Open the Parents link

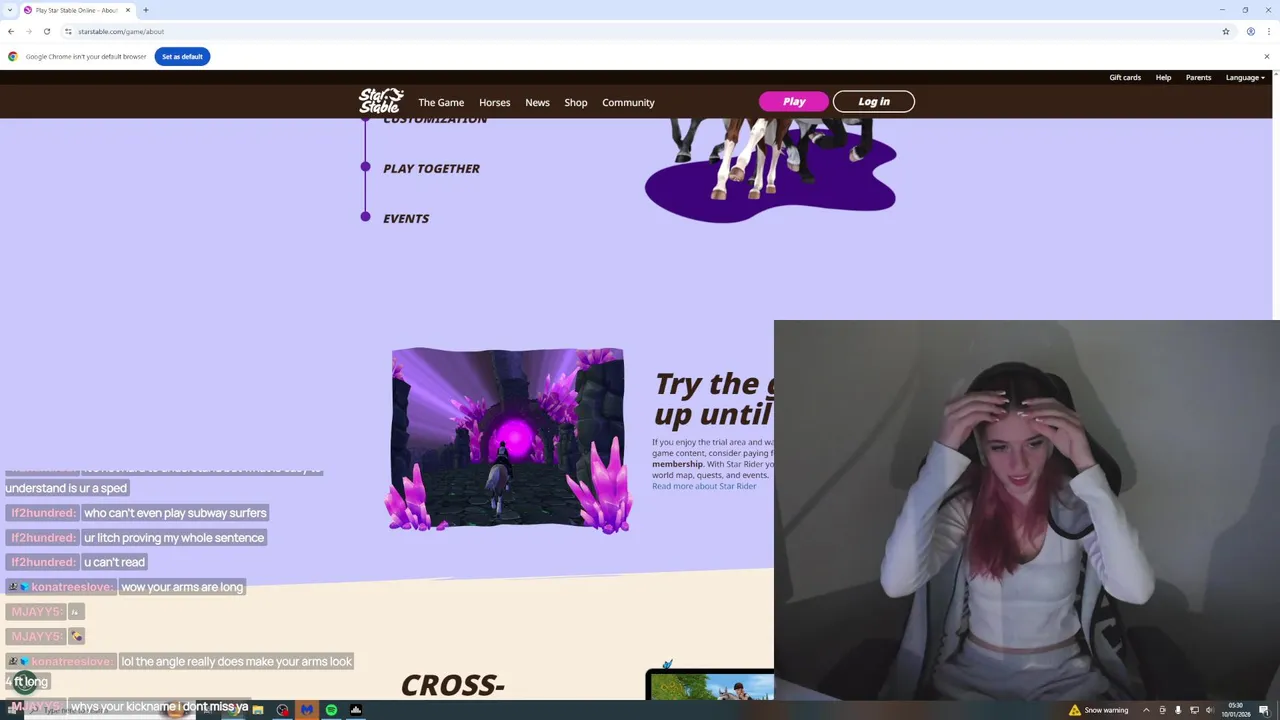pos(1198,77)
